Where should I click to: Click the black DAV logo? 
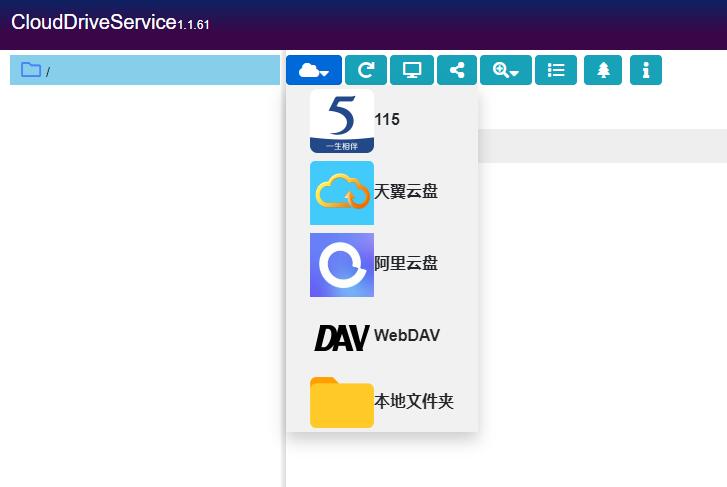coord(341,337)
